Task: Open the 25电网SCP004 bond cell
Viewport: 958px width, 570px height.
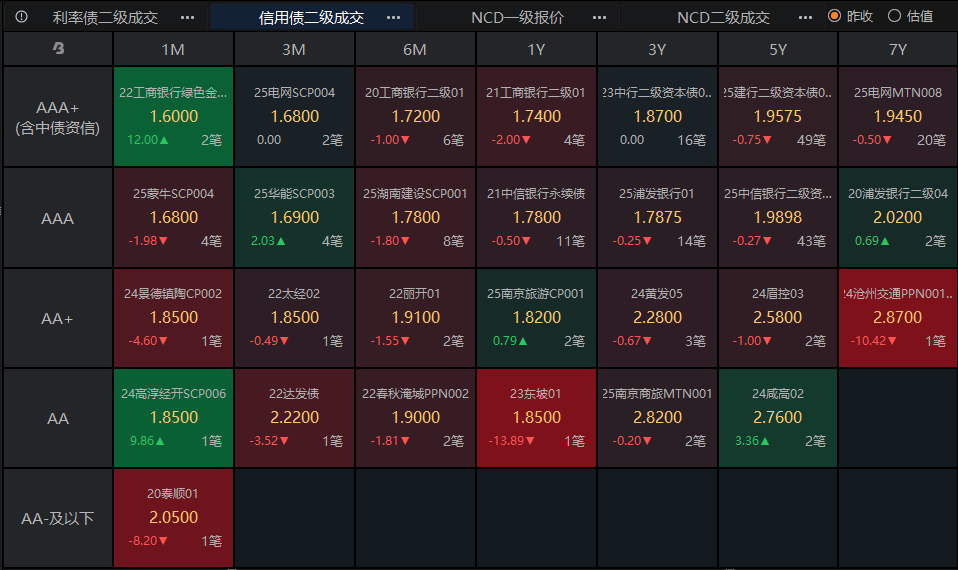Action: [x=294, y=117]
